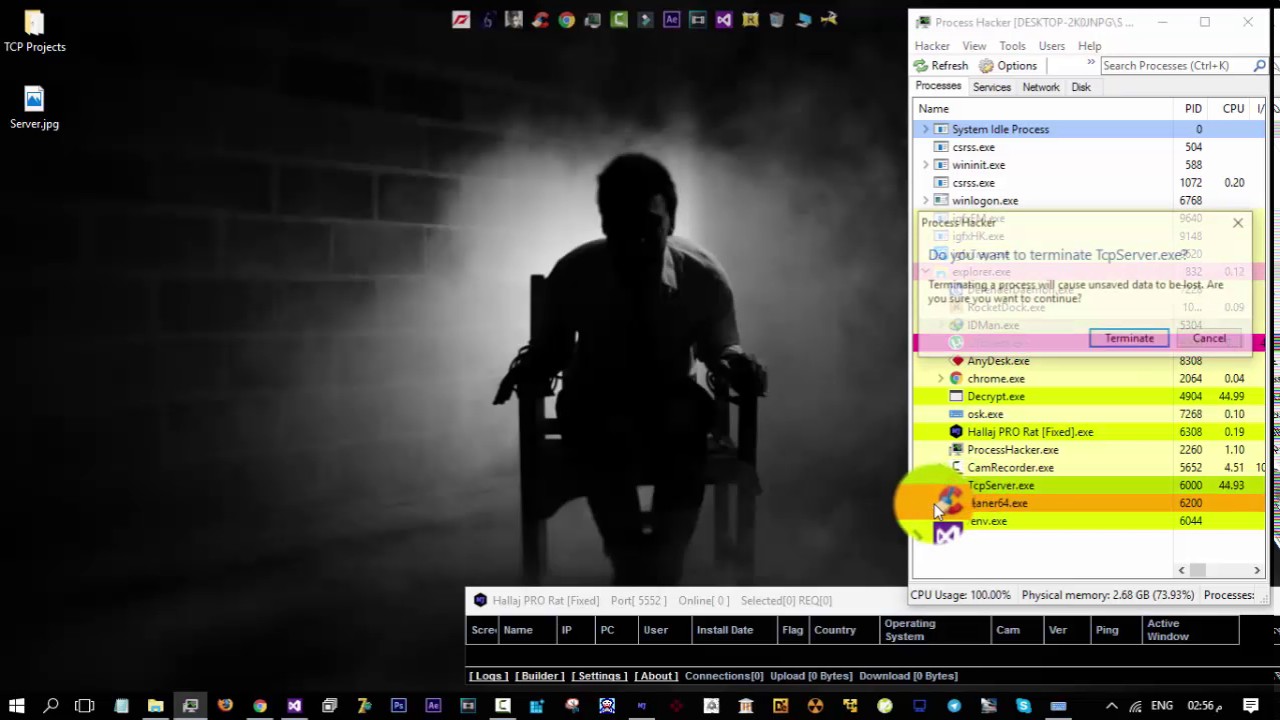Select the AnyDesk.exe process row
Image resolution: width=1280 pixels, height=720 pixels.
[1089, 361]
